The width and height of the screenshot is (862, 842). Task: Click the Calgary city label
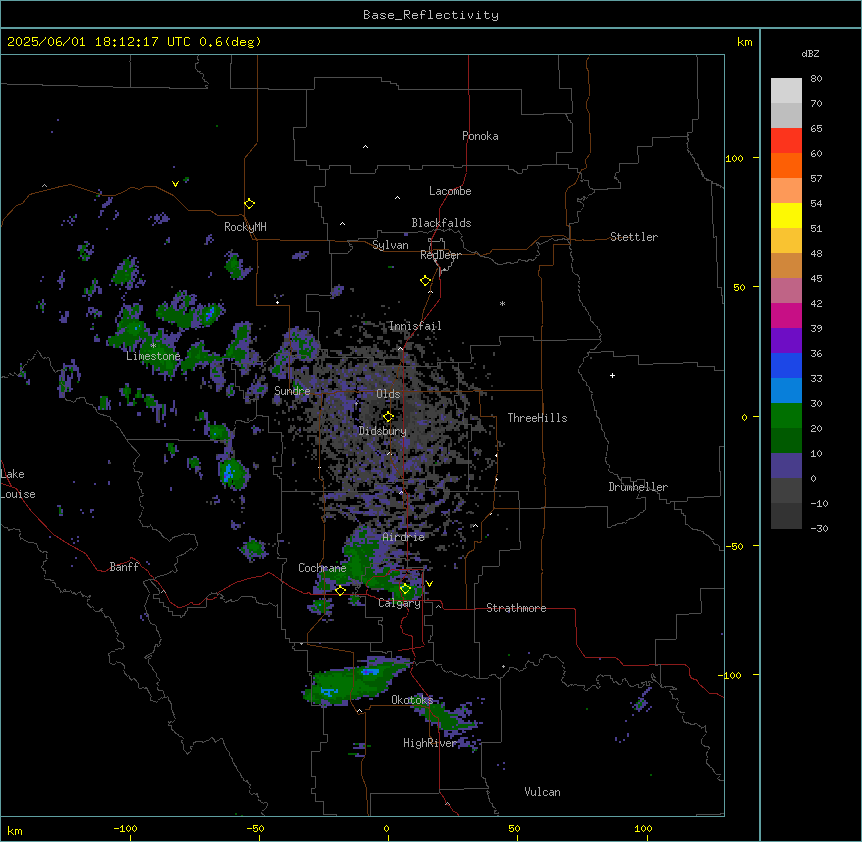click(x=399, y=603)
